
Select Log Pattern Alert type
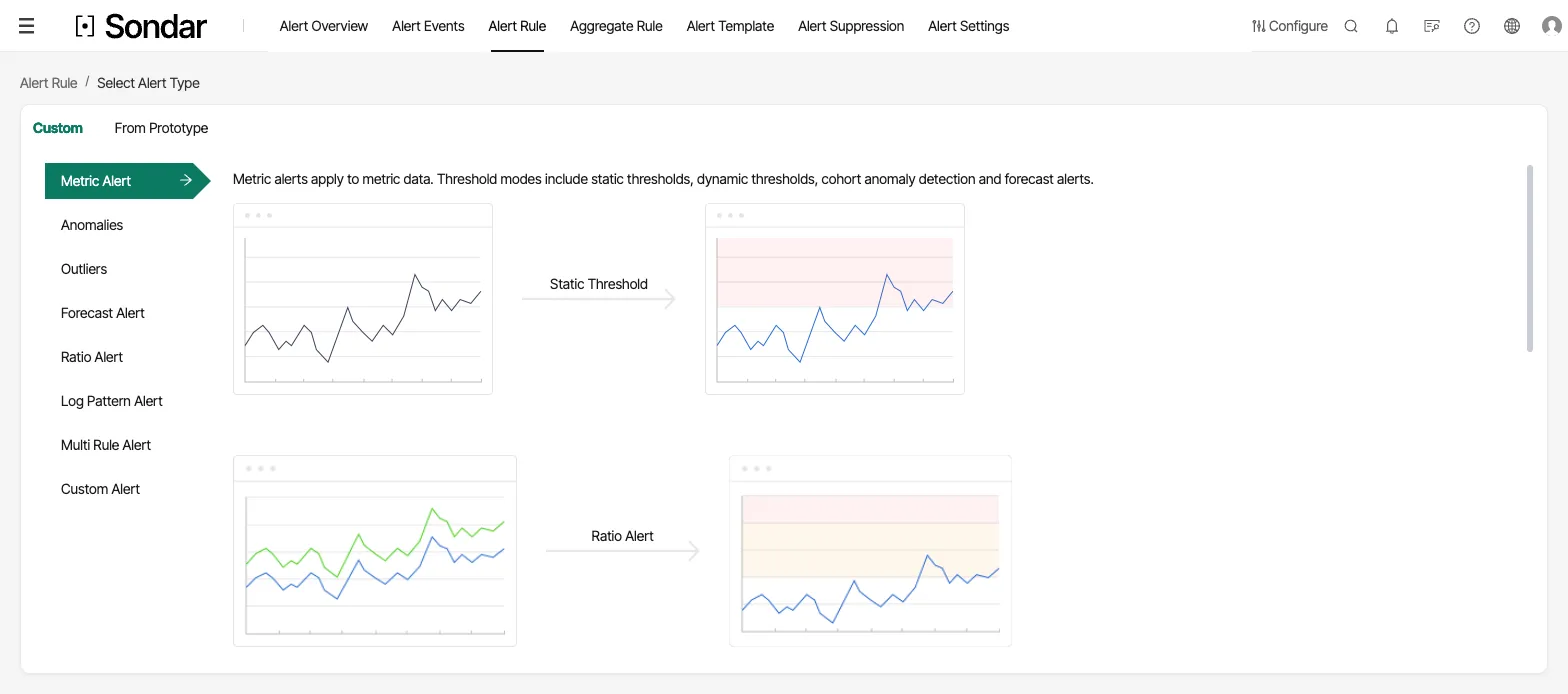112,401
